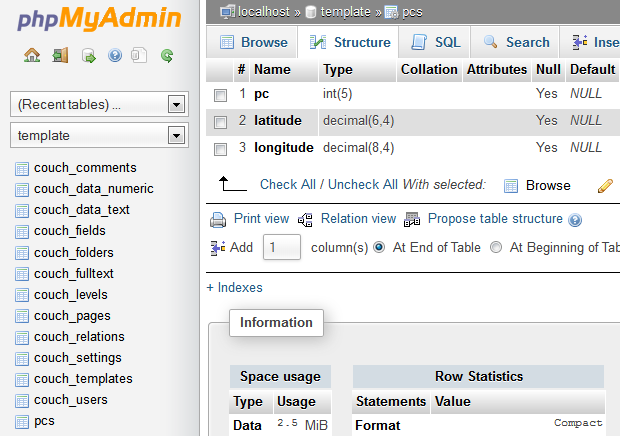Click the printer icon beside Print view
This screenshot has width=620, height=436.
point(218,220)
